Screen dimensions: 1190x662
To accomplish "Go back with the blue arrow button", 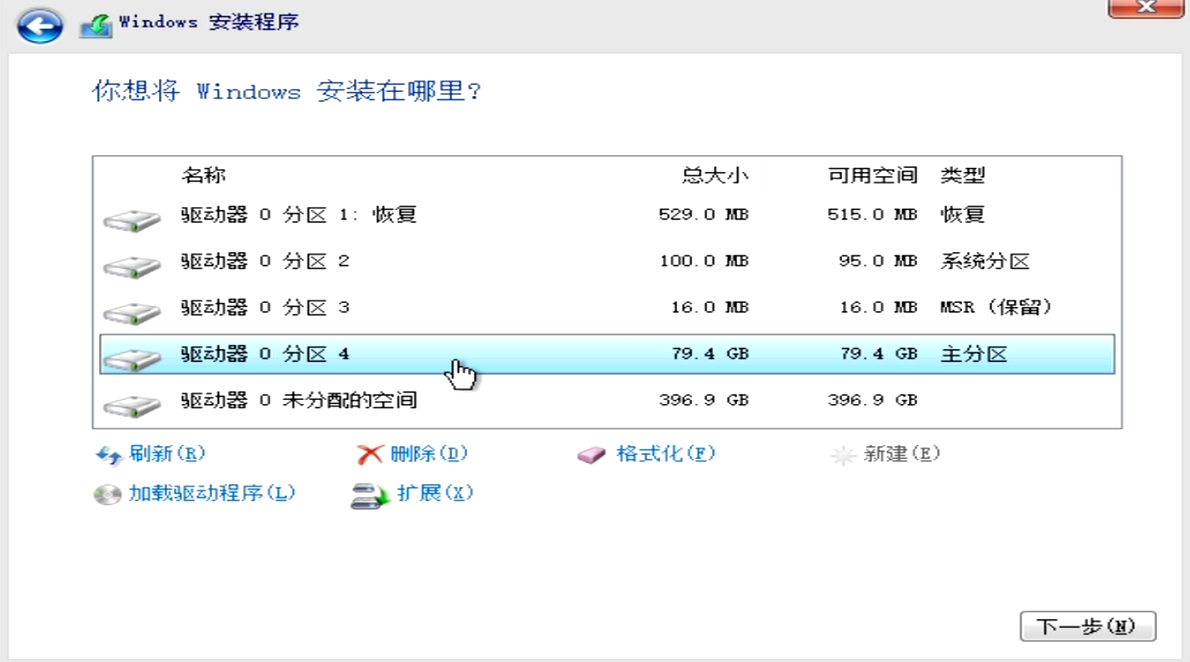I will click(x=40, y=26).
